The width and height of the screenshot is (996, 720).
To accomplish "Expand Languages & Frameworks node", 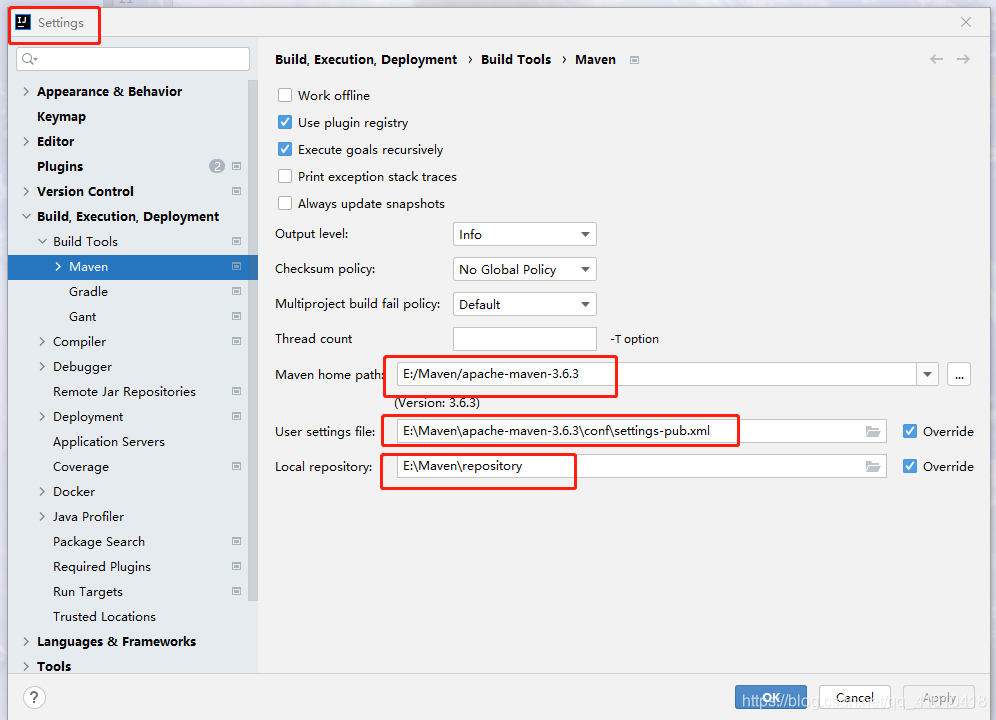I will 26,641.
